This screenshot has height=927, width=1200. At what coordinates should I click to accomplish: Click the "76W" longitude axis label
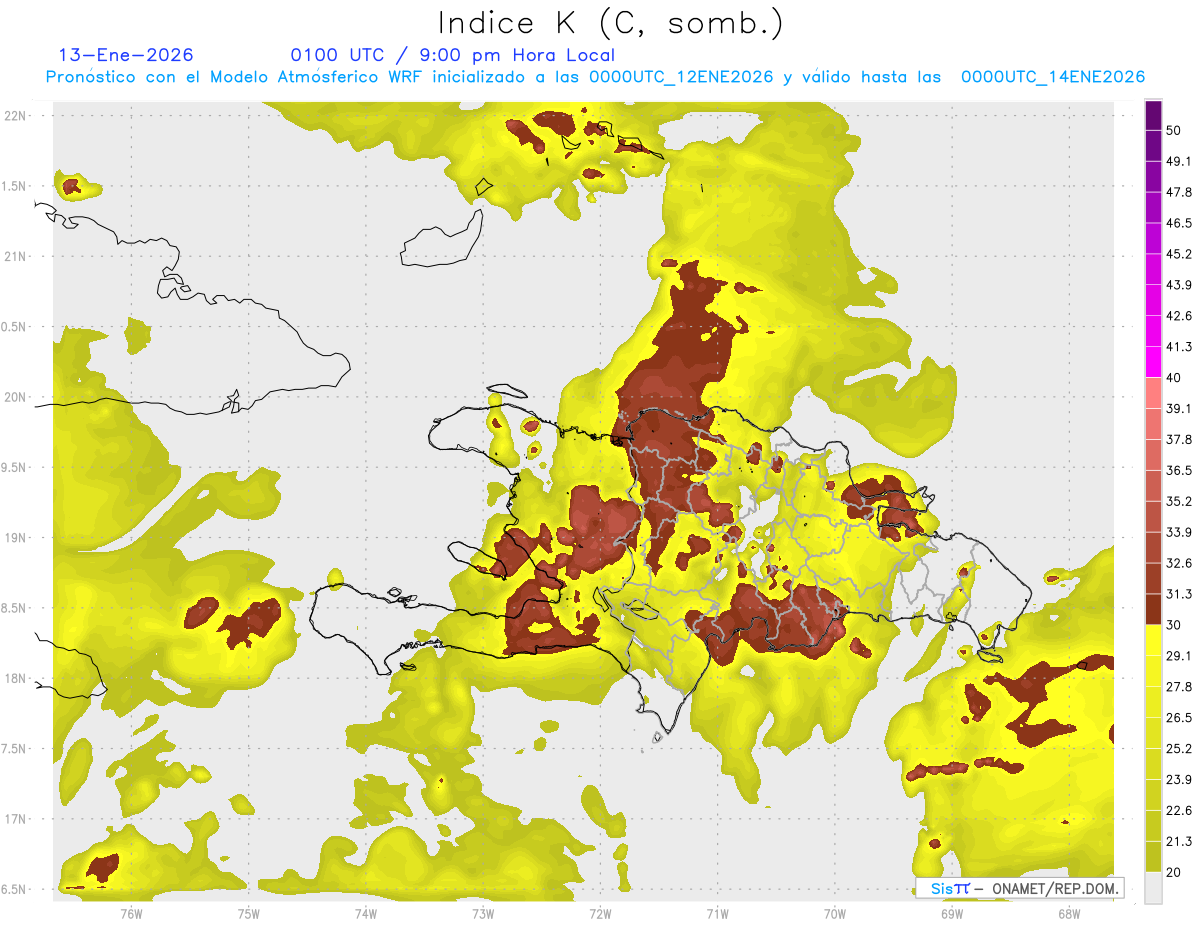coord(131,913)
